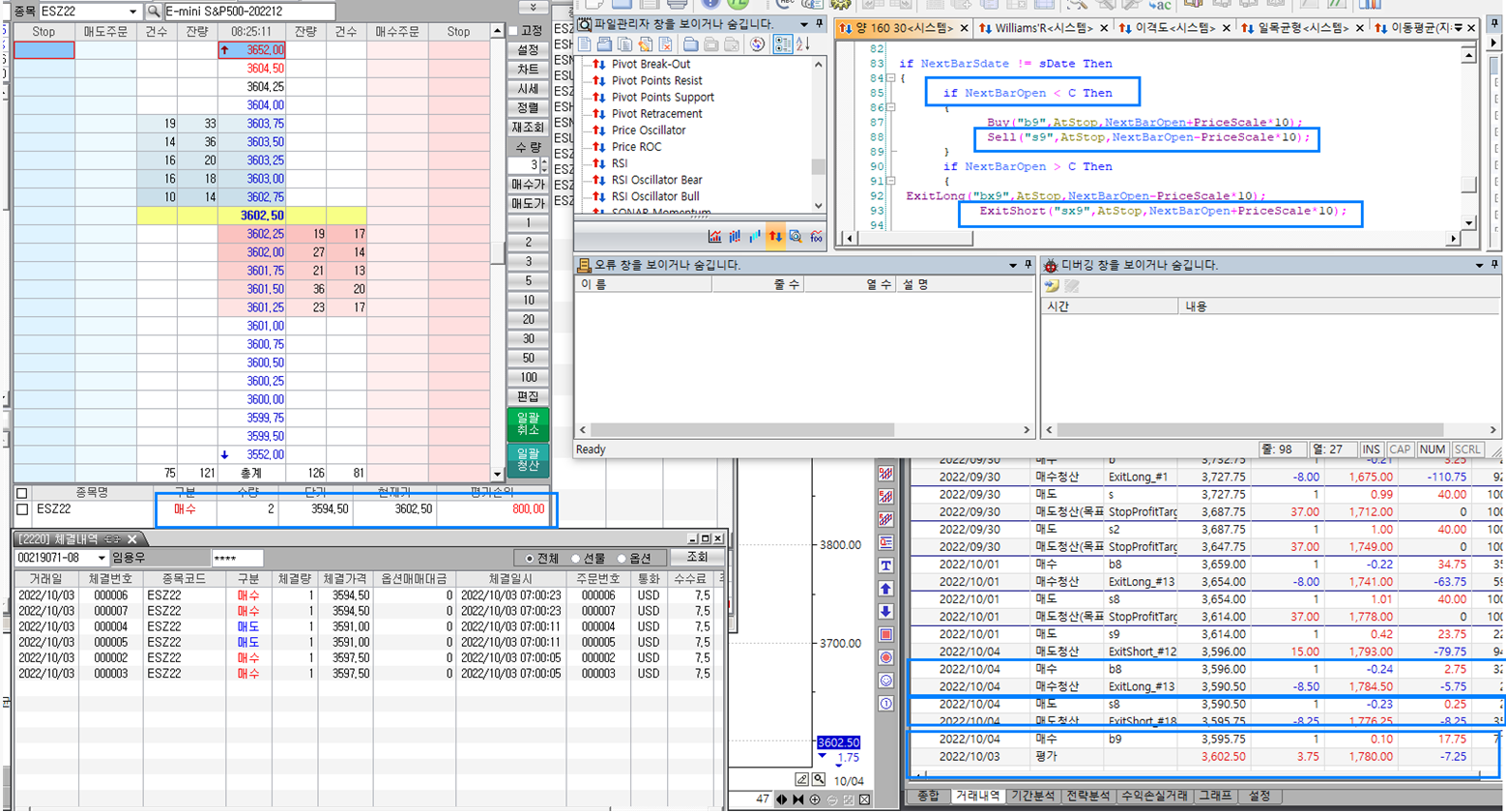The height and width of the screenshot is (812, 1506).
Task: Click the refresh icon in file manager toolbar
Action: pos(758,44)
